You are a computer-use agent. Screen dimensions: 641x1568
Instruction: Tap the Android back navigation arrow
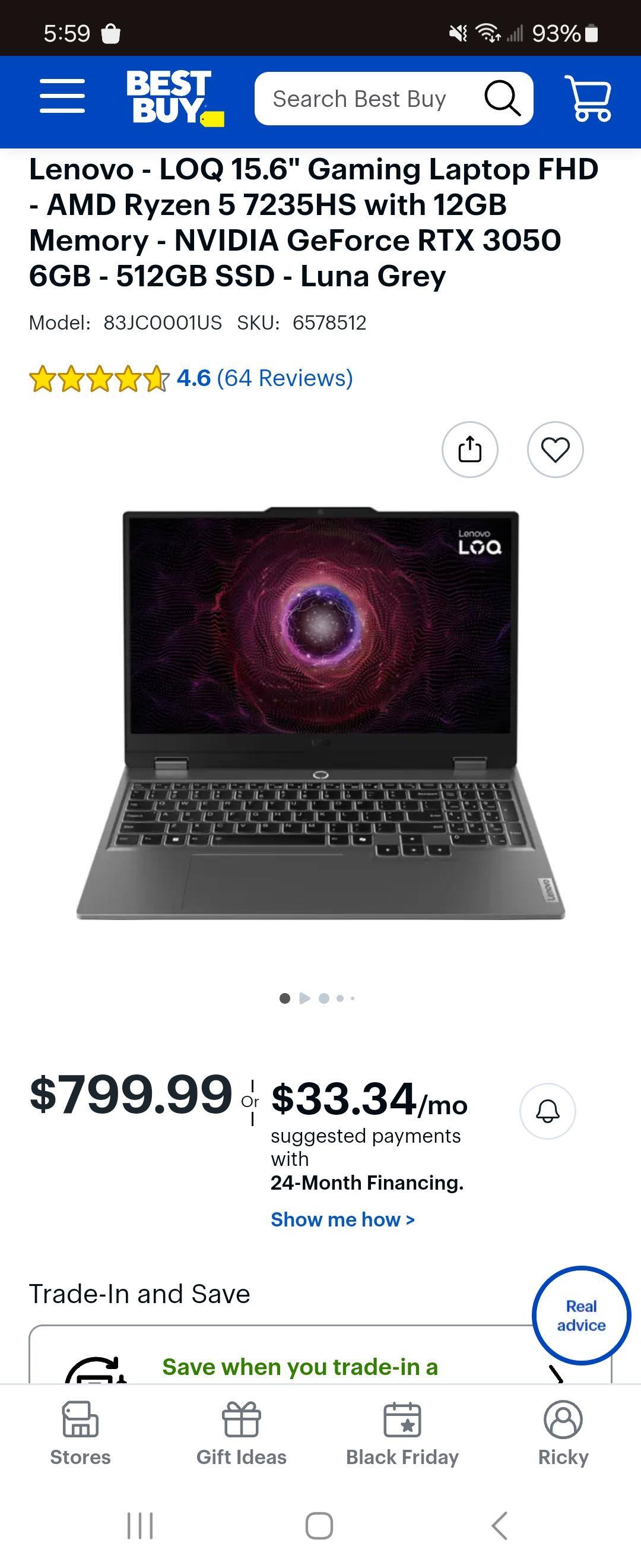[499, 1525]
